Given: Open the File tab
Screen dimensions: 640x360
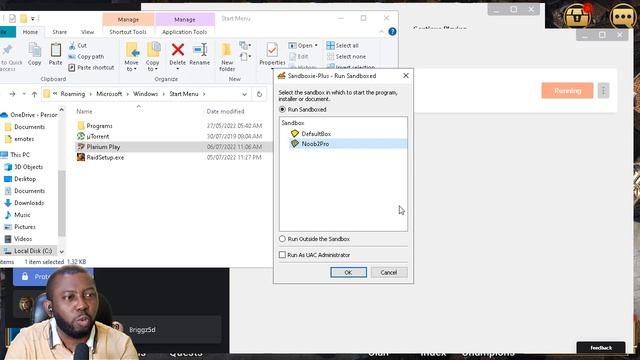Looking at the screenshot, I should click(x=7, y=32).
